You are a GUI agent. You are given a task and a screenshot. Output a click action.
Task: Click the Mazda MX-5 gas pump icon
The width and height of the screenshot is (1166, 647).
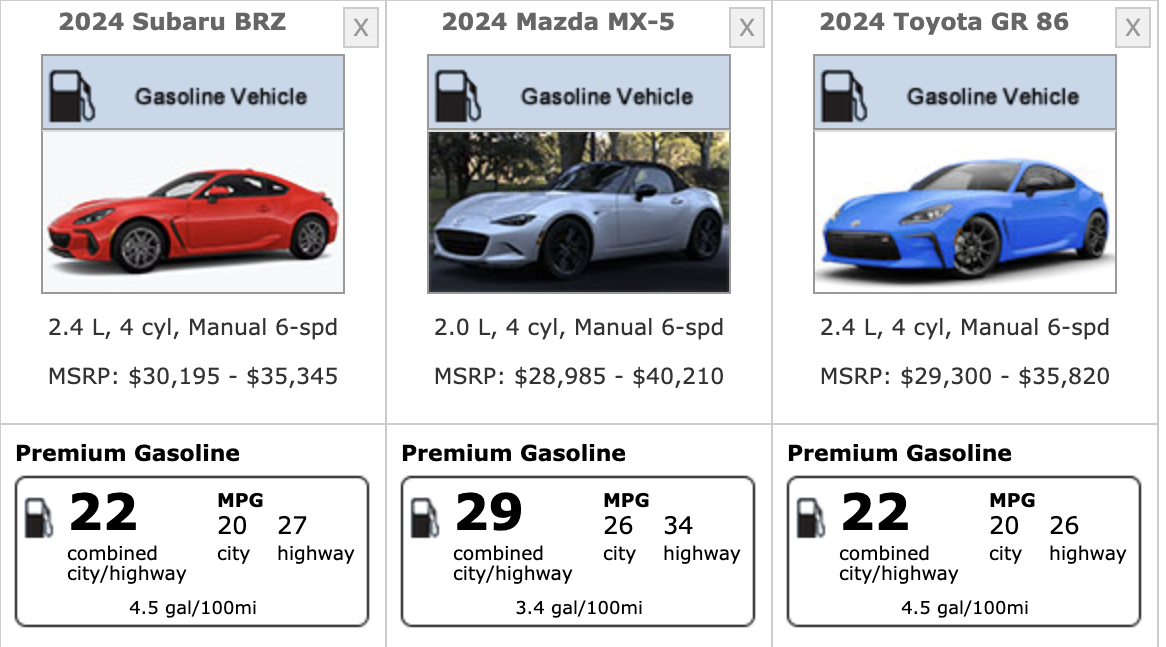coord(459,94)
